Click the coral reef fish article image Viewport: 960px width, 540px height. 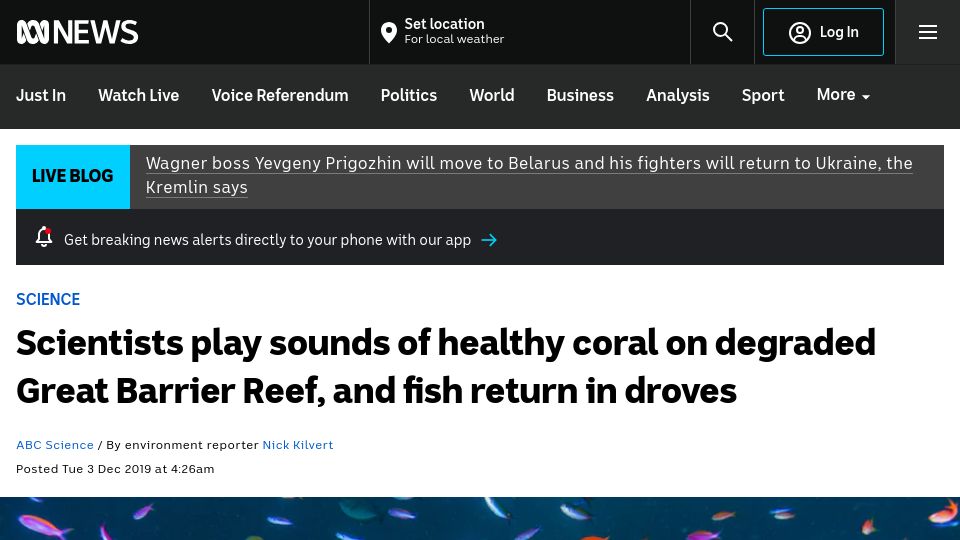pos(480,519)
